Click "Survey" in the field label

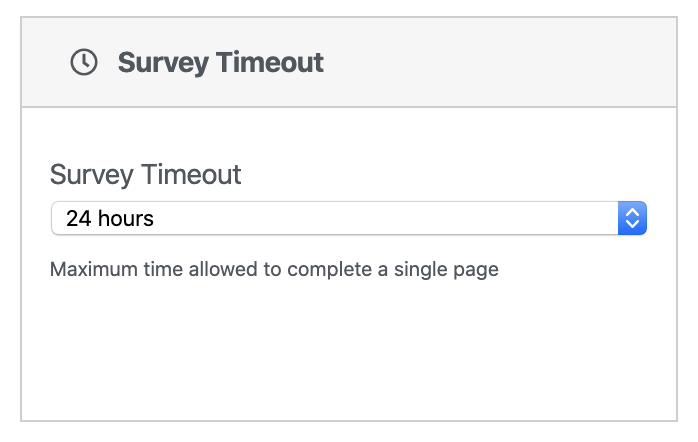92,175
